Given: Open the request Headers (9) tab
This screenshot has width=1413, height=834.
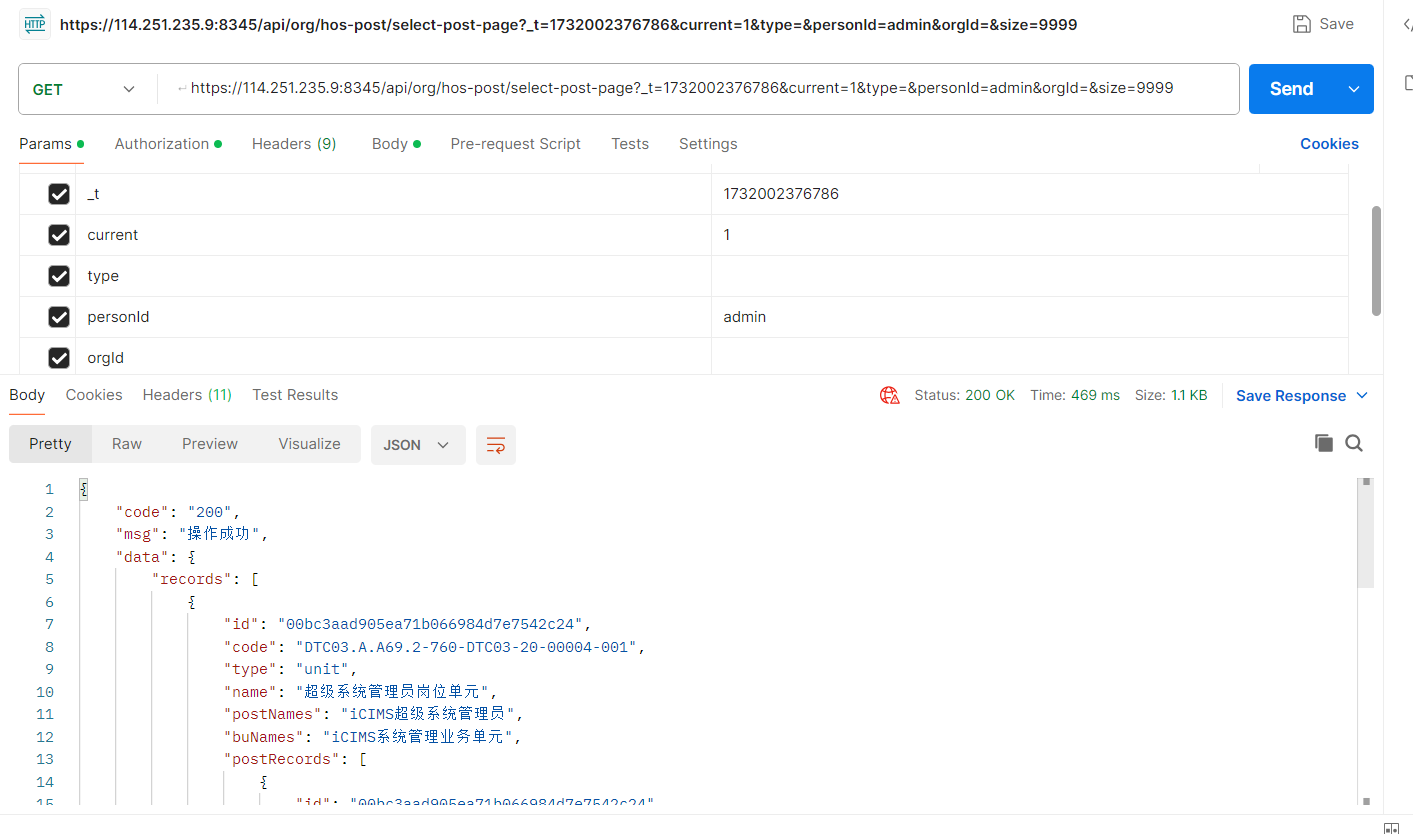Looking at the screenshot, I should point(294,144).
